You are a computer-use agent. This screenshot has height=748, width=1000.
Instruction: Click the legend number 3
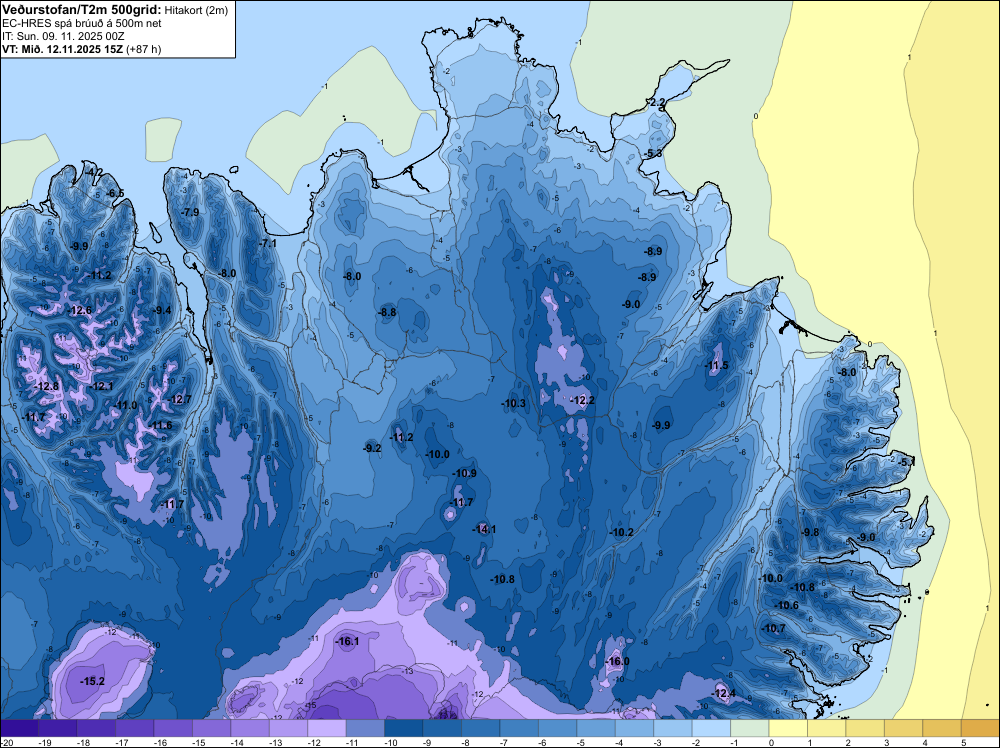[x=886, y=743]
